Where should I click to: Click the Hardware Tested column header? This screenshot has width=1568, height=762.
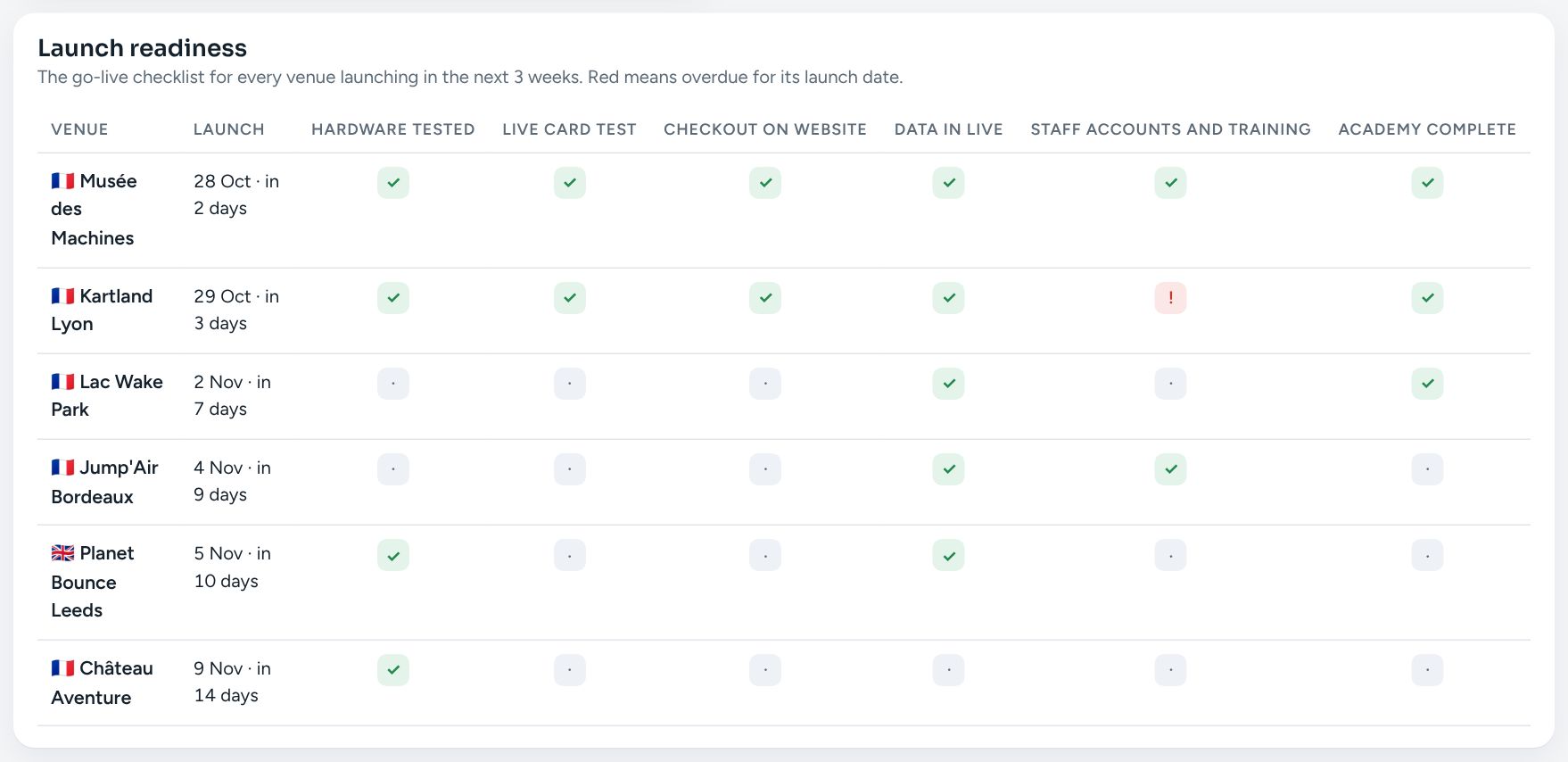coord(393,129)
